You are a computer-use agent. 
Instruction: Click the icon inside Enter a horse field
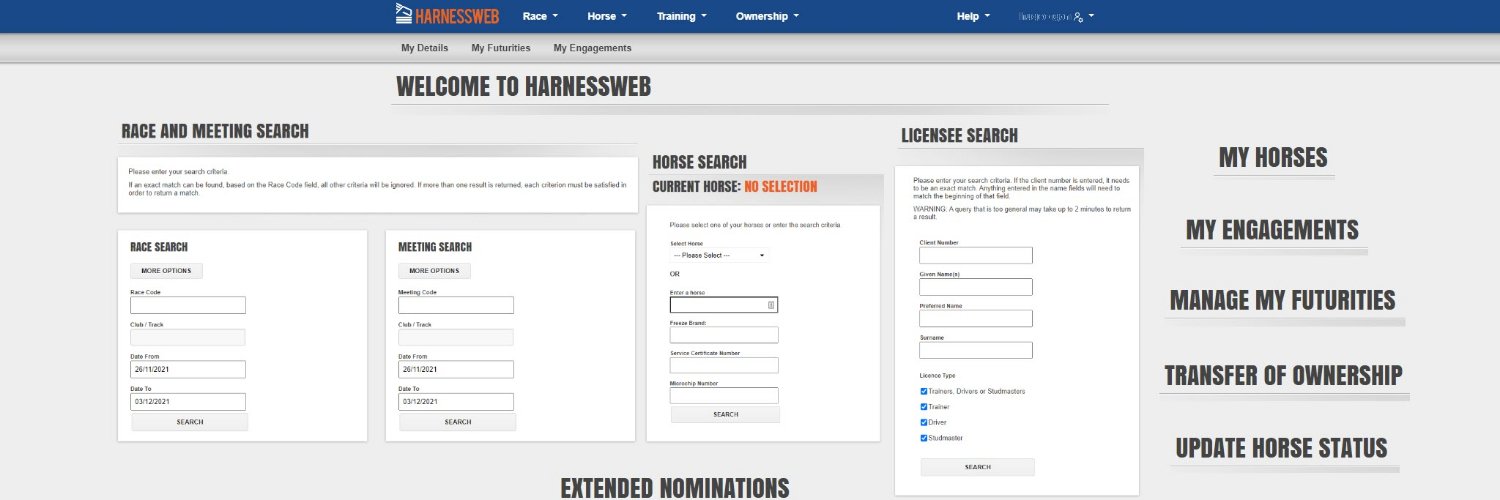click(x=771, y=305)
